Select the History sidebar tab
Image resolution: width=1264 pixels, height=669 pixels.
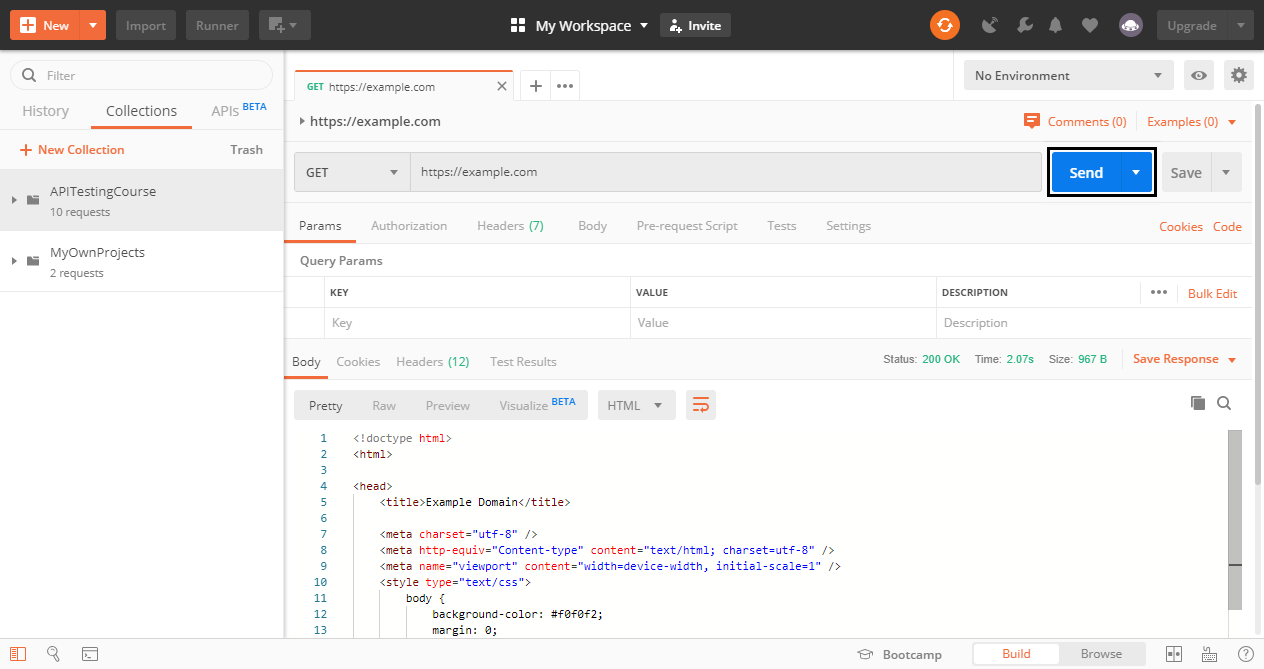pos(46,111)
